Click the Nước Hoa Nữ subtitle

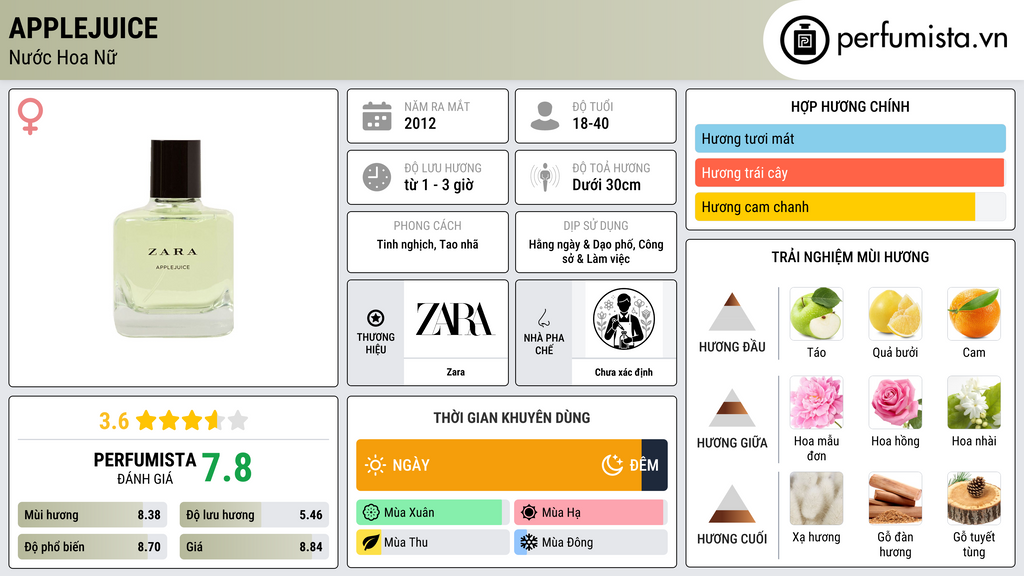pyautogui.click(x=63, y=57)
